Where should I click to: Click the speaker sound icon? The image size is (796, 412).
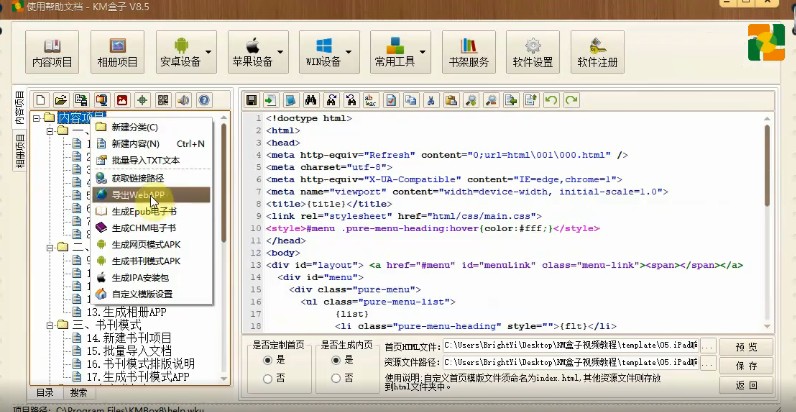184,100
